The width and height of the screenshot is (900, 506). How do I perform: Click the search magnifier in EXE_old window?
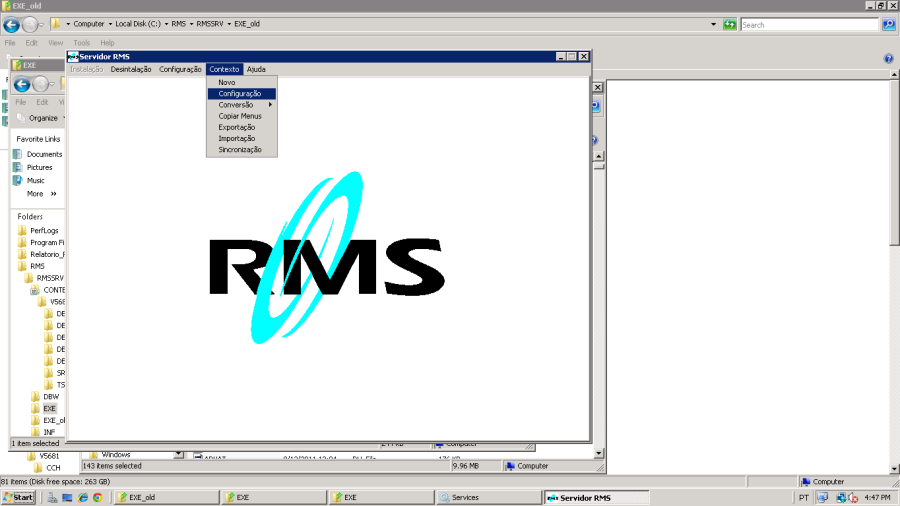coord(889,25)
